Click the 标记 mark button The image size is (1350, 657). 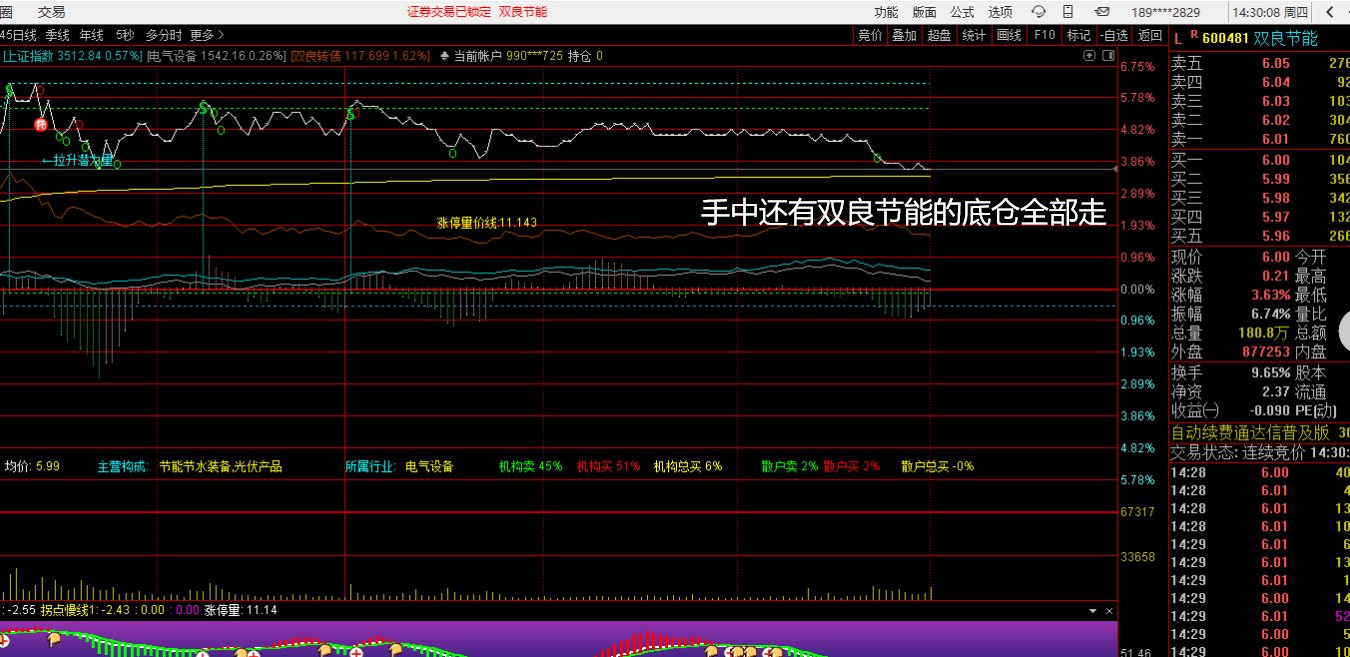tap(1078, 35)
